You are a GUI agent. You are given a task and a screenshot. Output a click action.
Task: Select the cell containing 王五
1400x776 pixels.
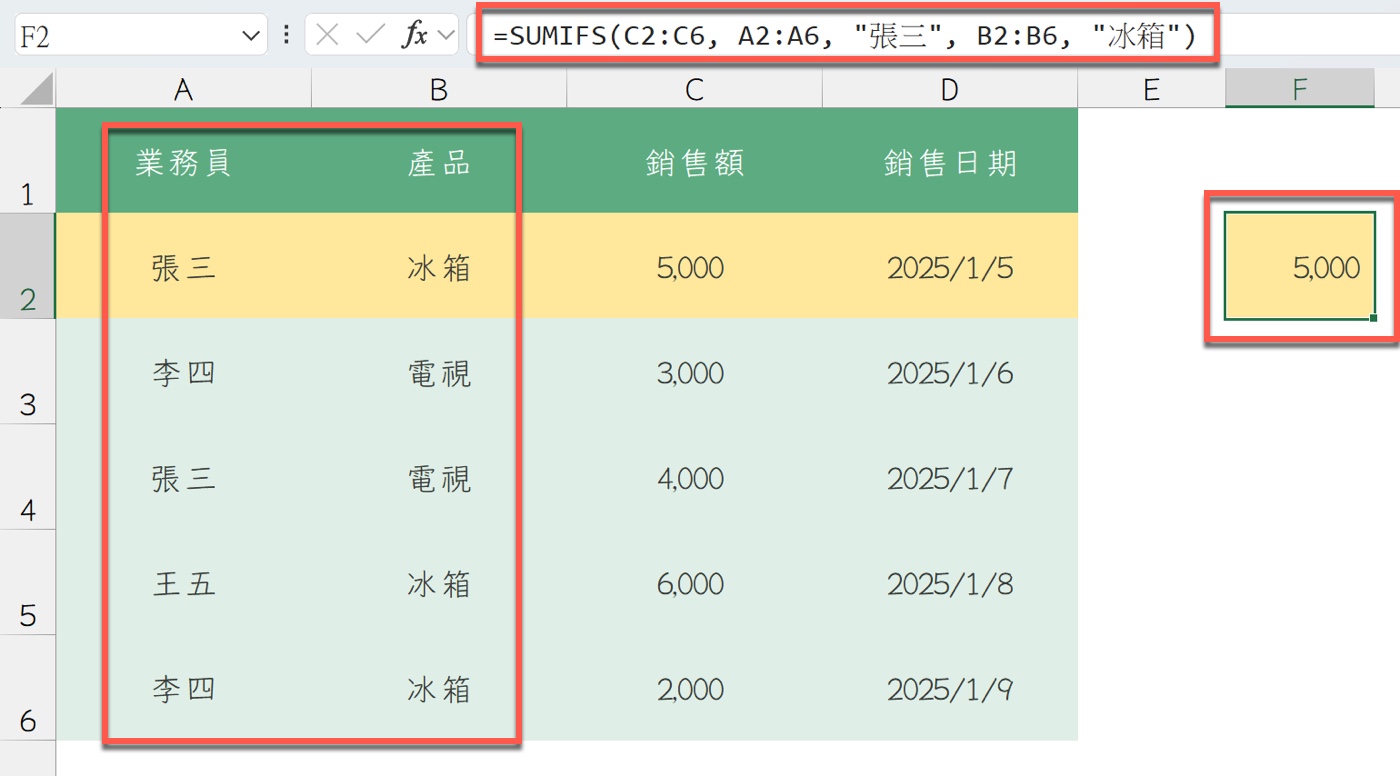tap(184, 584)
